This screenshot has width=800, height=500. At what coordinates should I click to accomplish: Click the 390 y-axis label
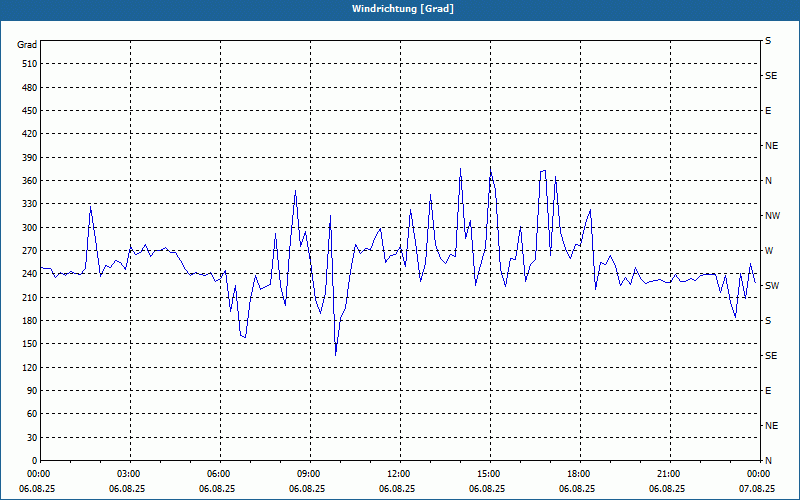click(30, 157)
